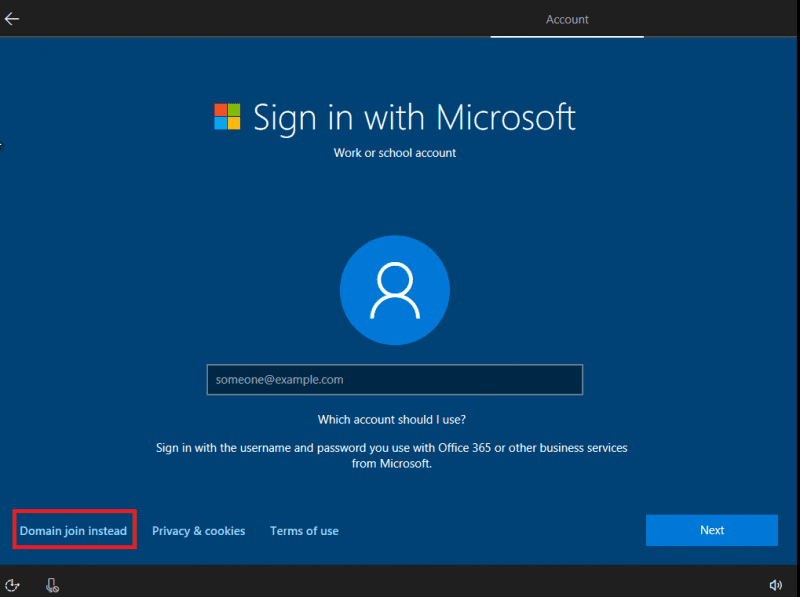Viewport: 800px width, 597px height.
Task: Click 'Which account should I use?' text
Action: click(x=392, y=419)
